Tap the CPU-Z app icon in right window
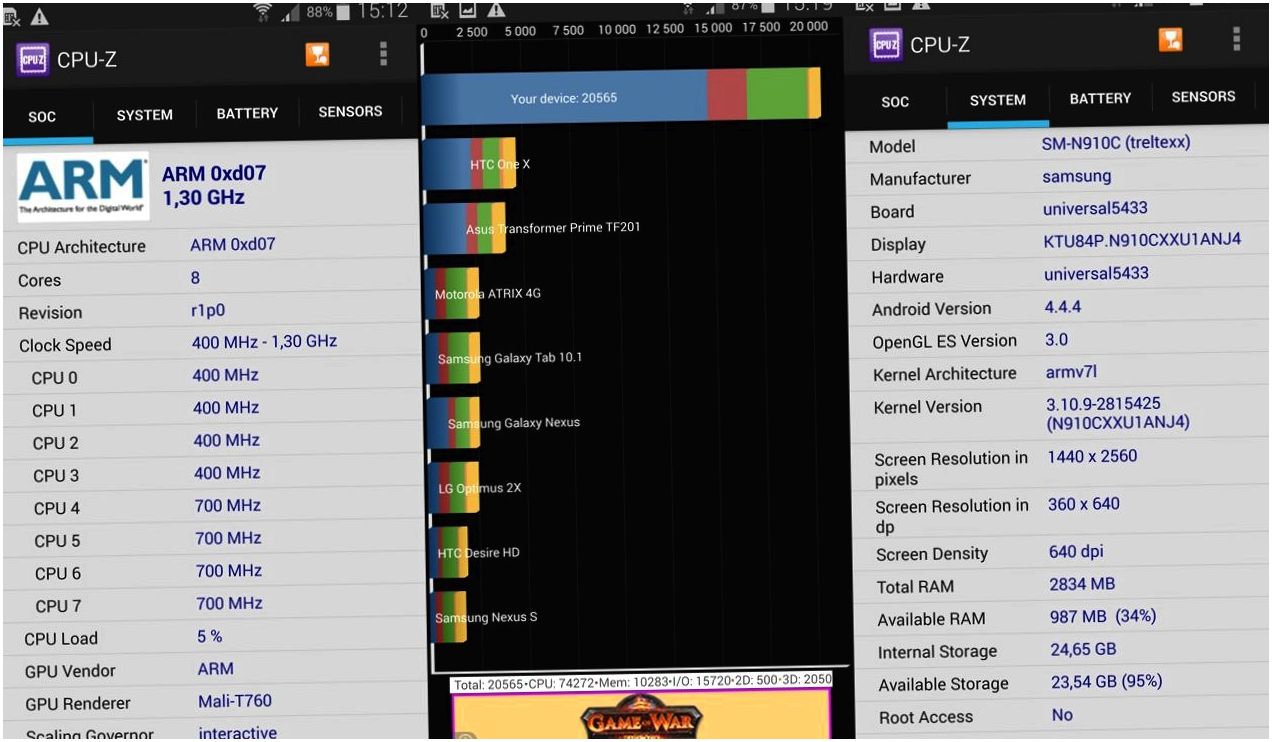Image resolution: width=1272 pixels, height=742 pixels. coord(887,44)
